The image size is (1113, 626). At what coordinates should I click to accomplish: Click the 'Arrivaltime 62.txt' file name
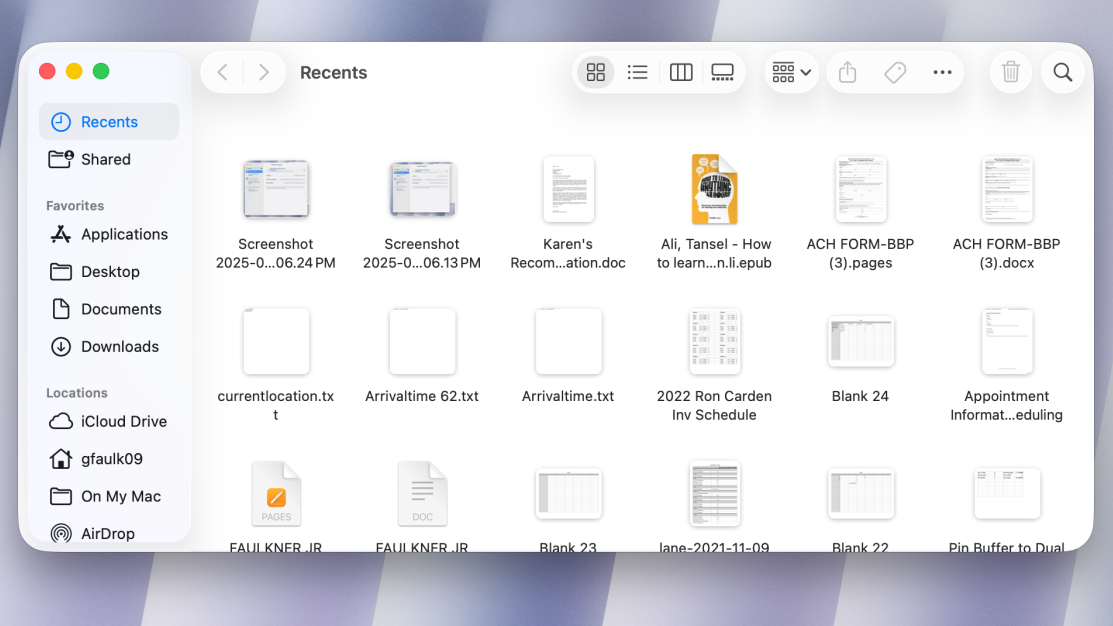click(x=422, y=396)
